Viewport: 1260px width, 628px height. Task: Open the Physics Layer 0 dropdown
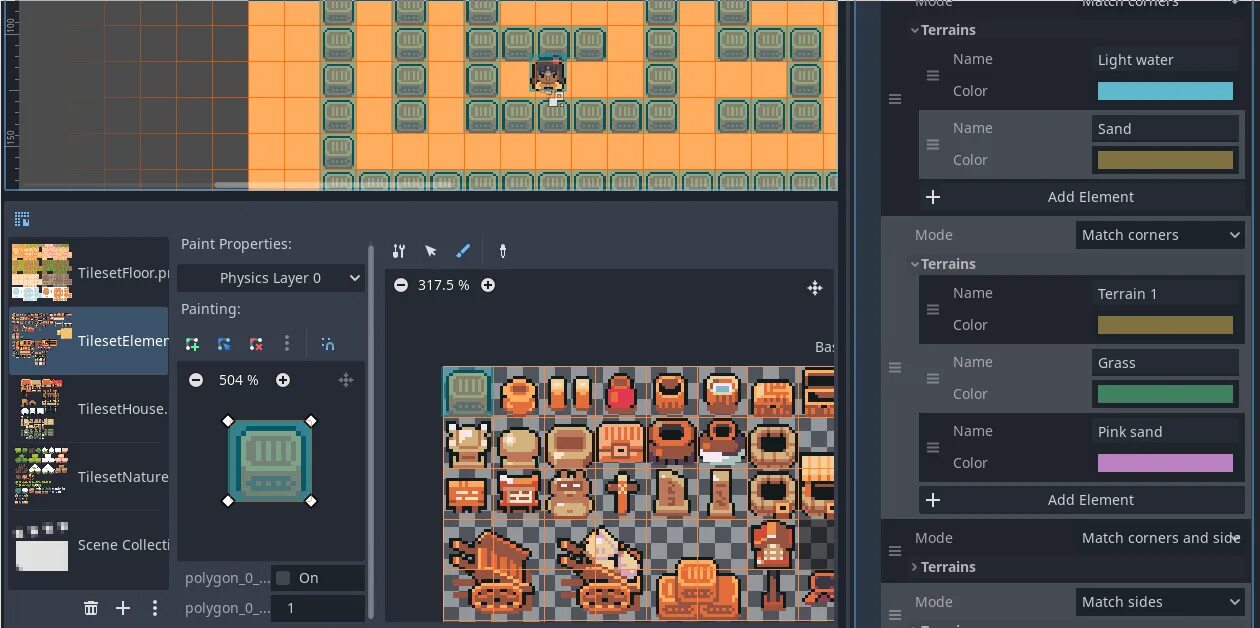pos(271,278)
